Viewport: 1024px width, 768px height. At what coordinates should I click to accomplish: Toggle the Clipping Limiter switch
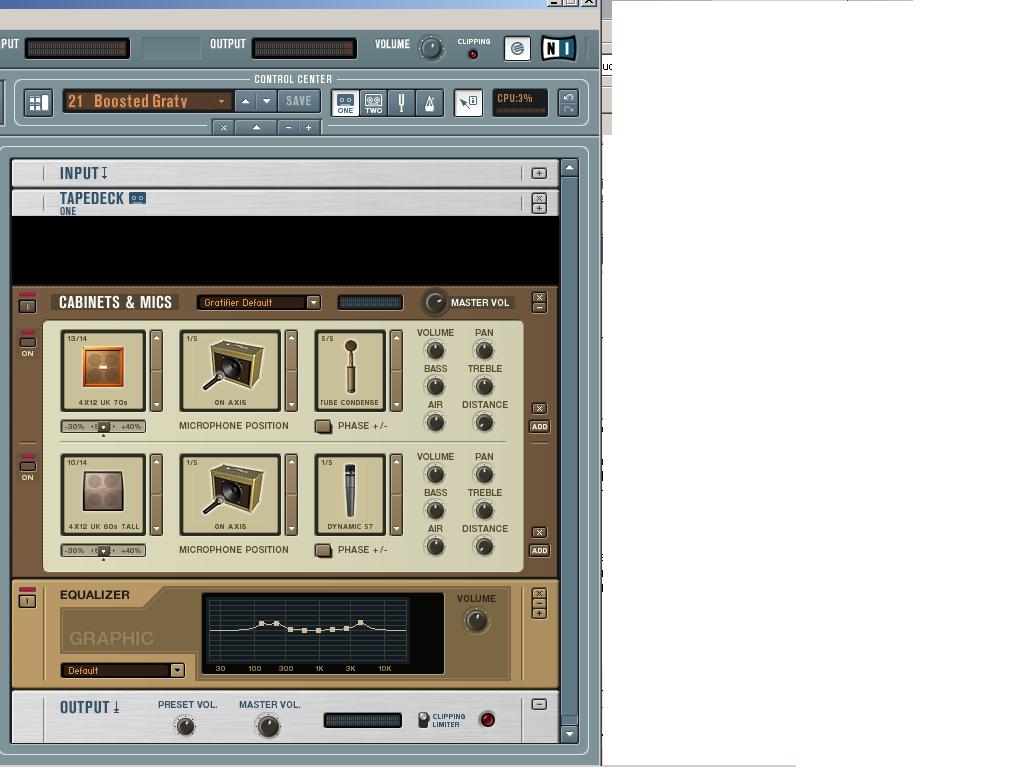(x=423, y=720)
